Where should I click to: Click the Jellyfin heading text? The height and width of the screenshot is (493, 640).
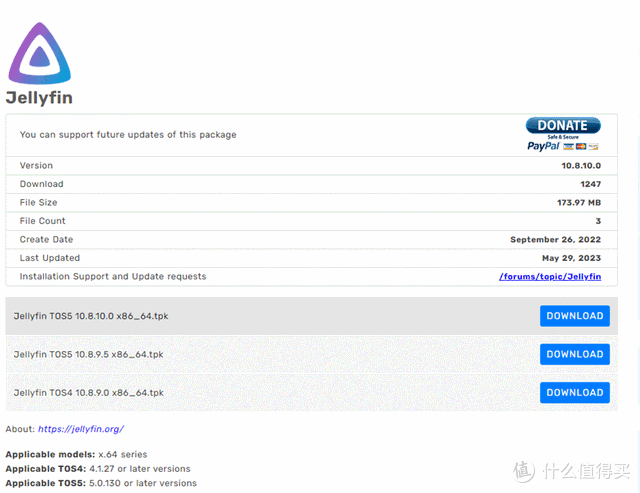tap(39, 98)
